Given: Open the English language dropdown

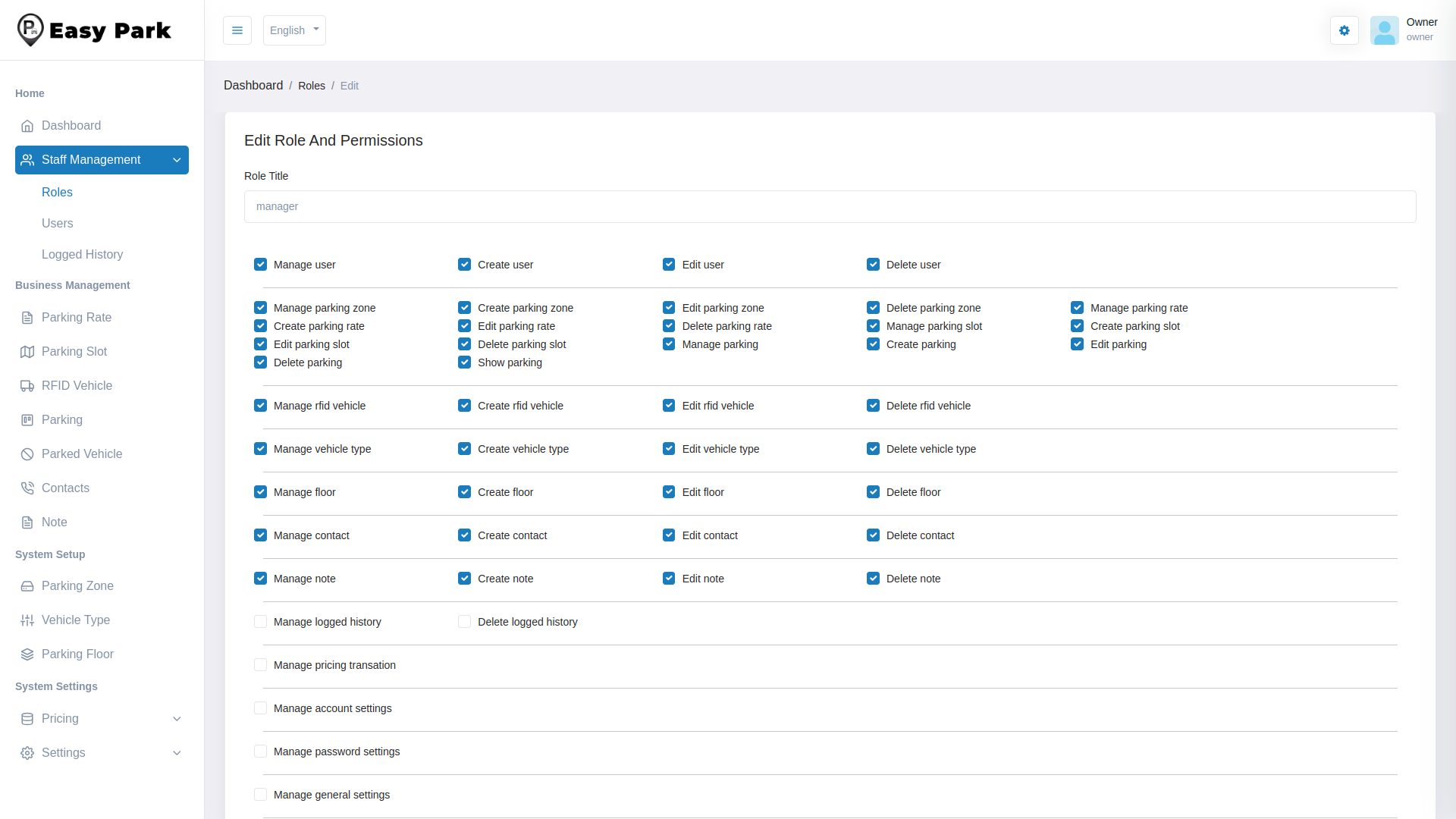Looking at the screenshot, I should (x=294, y=30).
